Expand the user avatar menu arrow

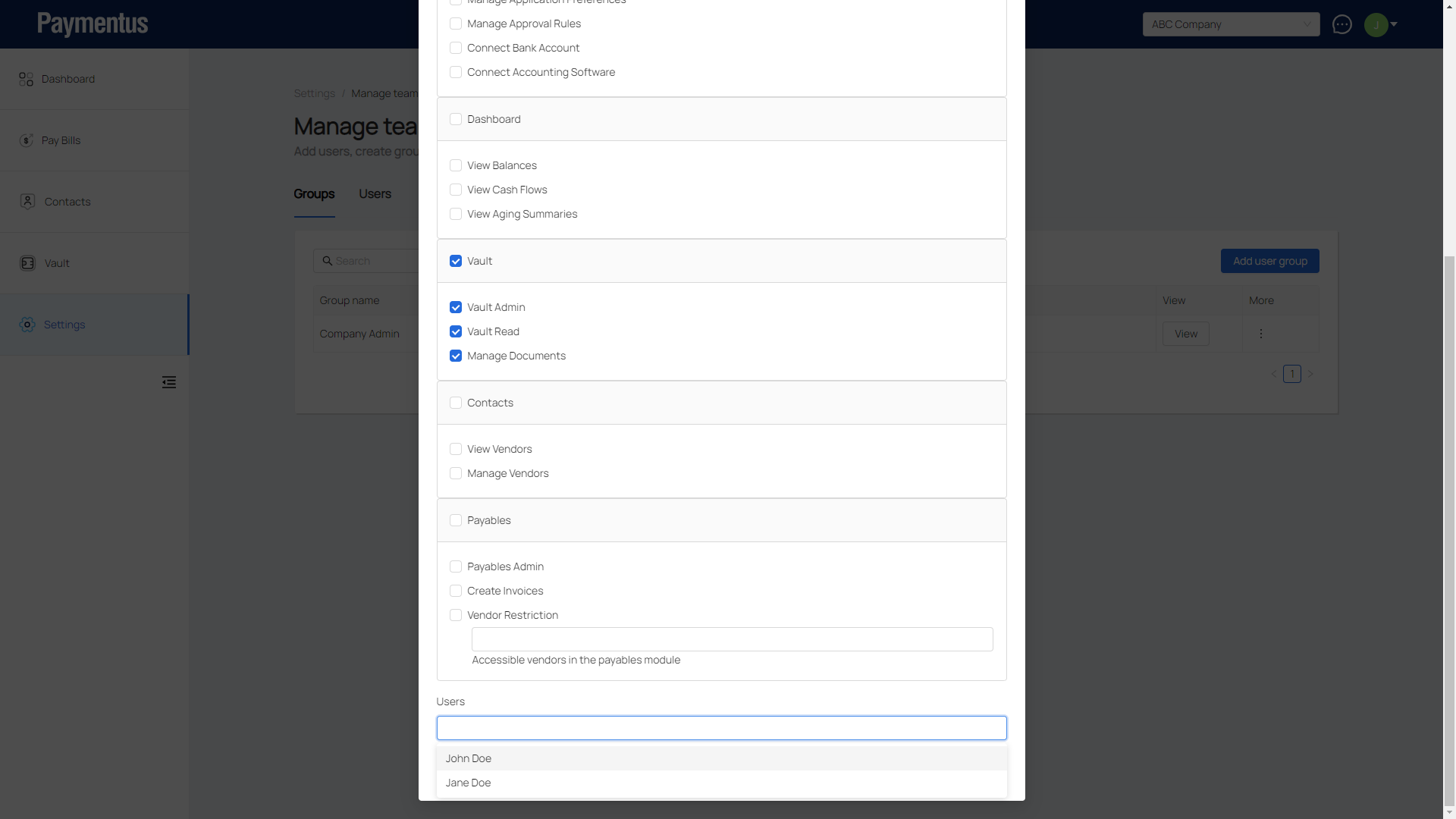[x=1394, y=24]
